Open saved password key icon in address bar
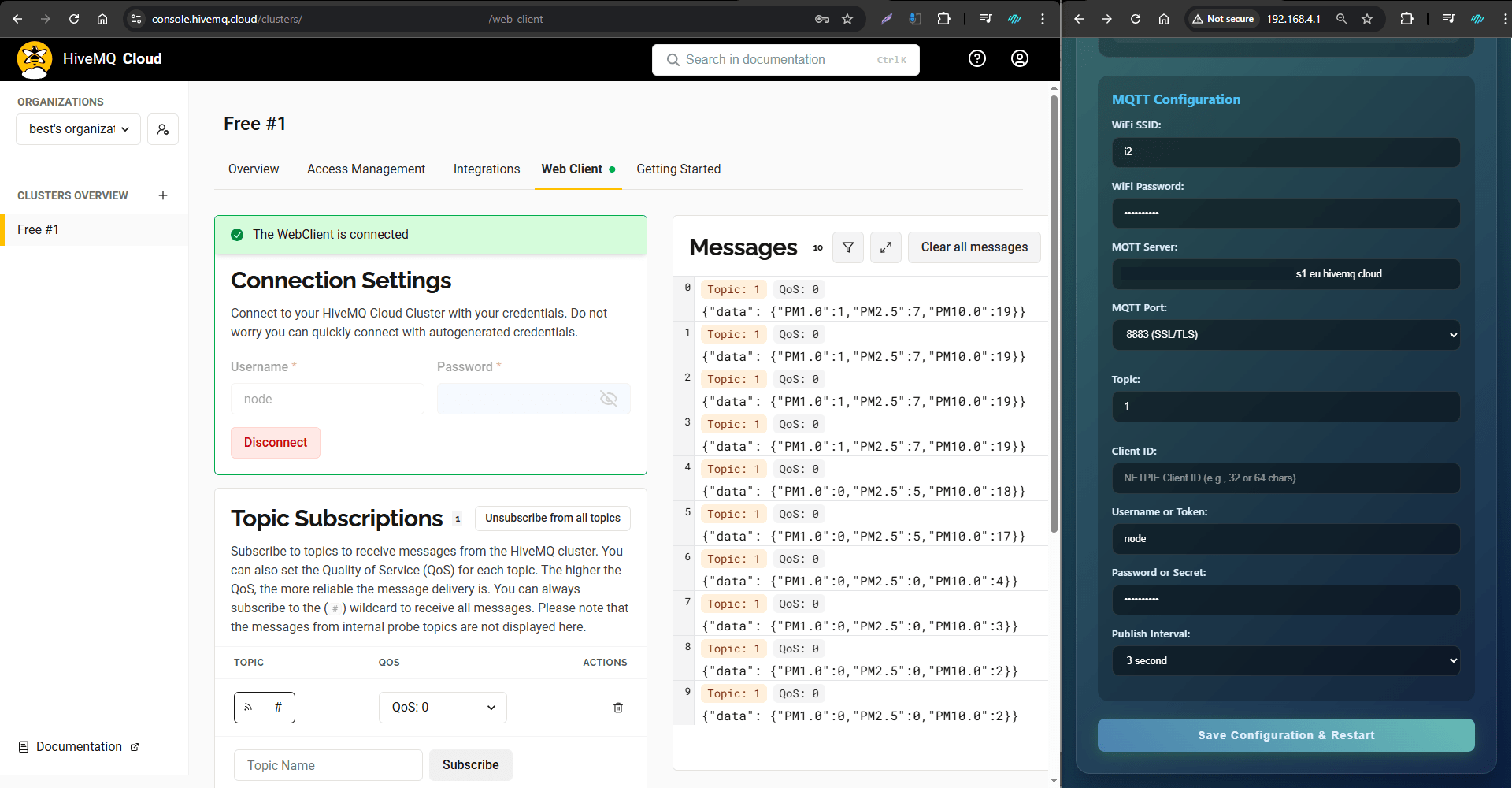The width and height of the screenshot is (1512, 788). [822, 19]
